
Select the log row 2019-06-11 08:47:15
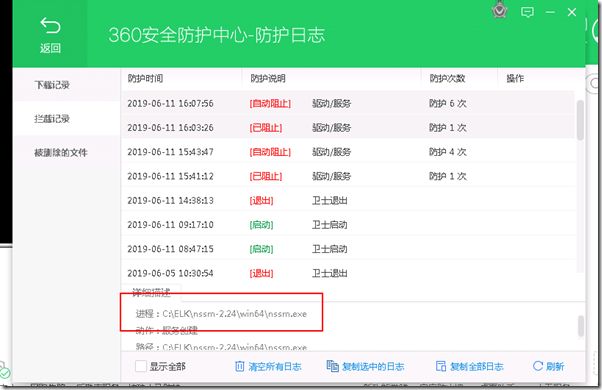coord(348,248)
